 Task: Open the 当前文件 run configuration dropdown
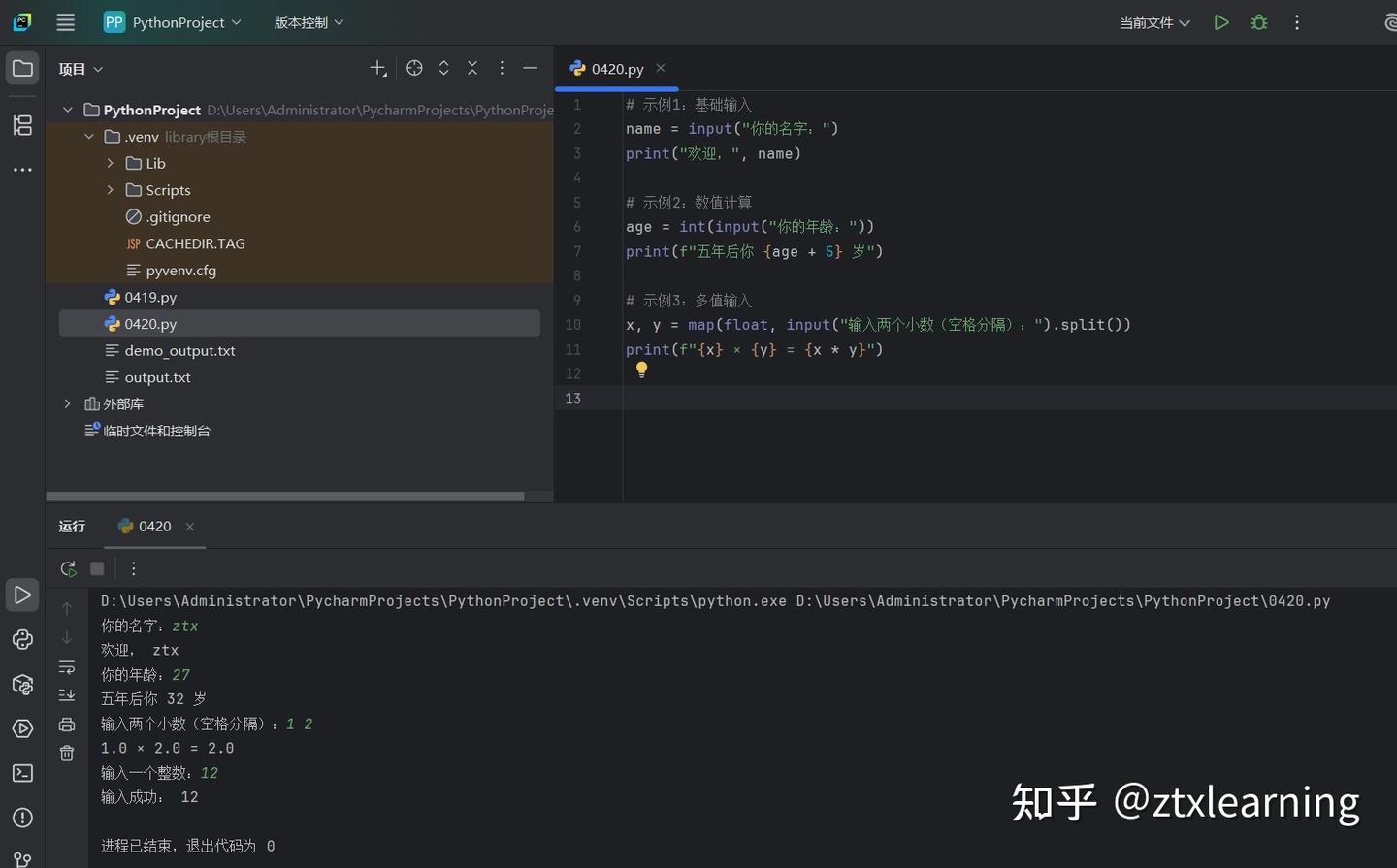pos(1154,21)
